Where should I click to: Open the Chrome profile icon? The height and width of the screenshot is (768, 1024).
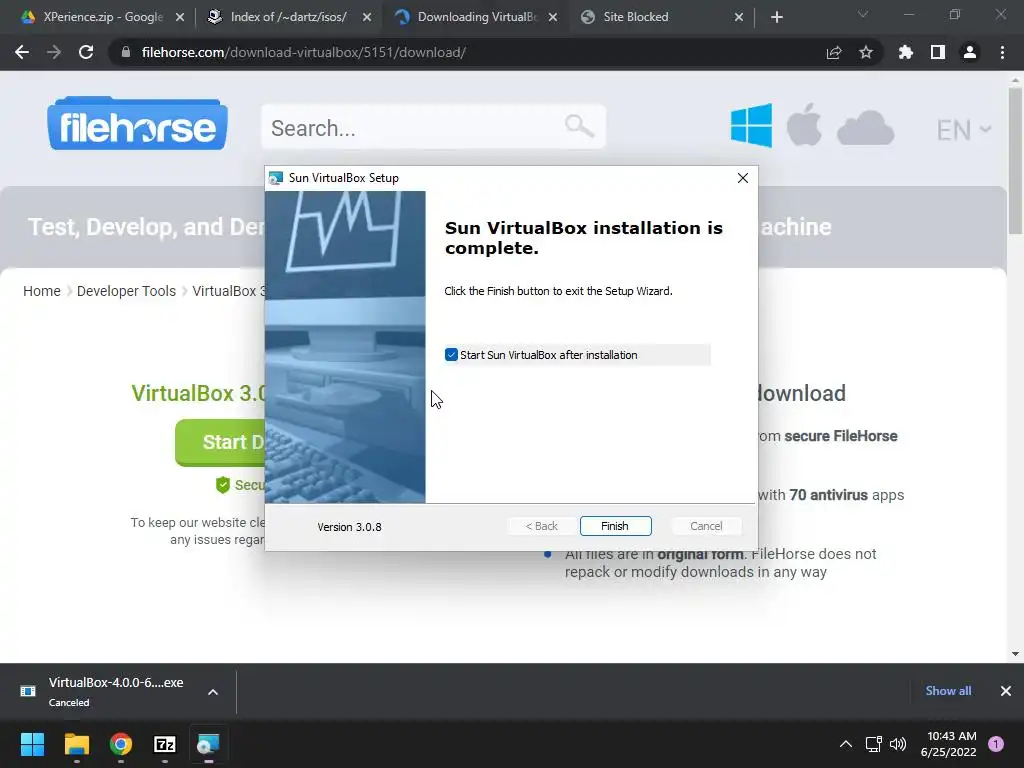[x=970, y=52]
